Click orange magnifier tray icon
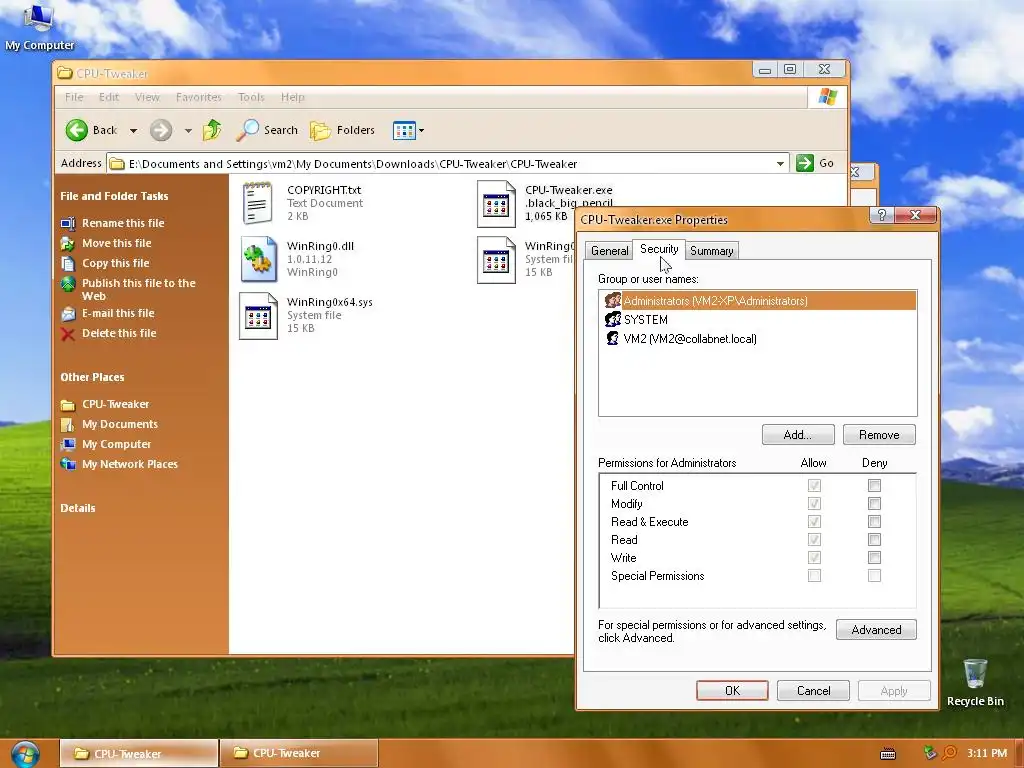1024x768 pixels. [x=949, y=753]
